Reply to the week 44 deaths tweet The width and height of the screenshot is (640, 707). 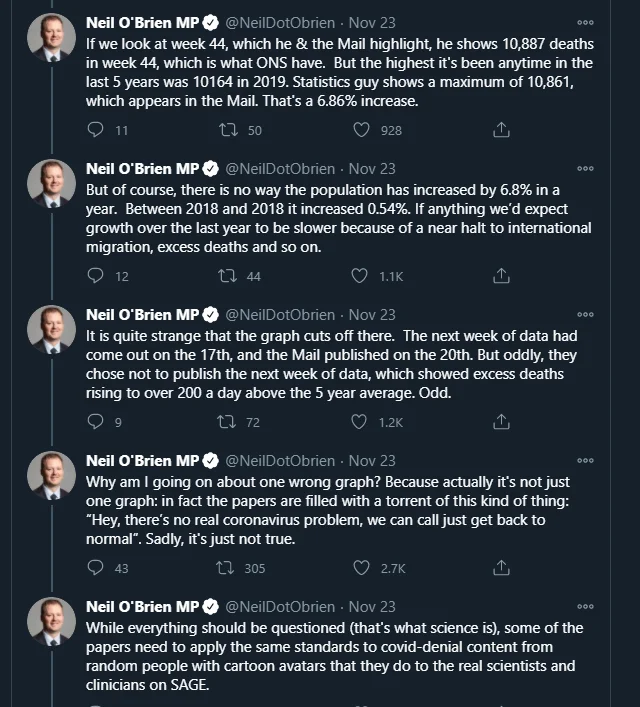(95, 130)
